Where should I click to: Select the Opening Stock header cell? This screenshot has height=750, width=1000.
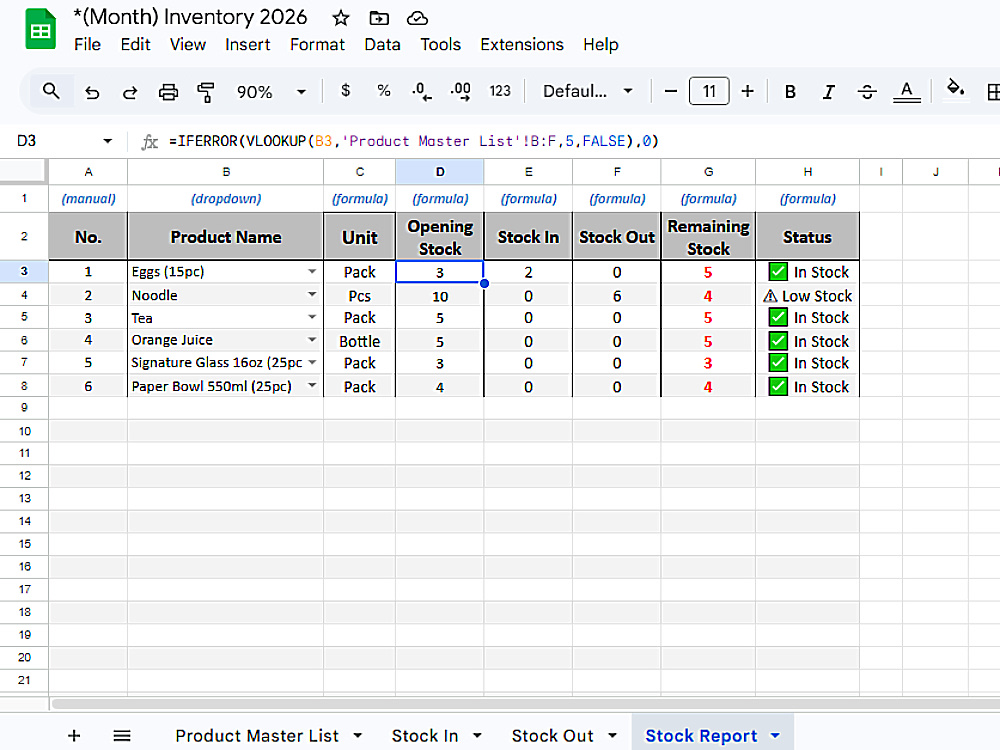point(440,237)
